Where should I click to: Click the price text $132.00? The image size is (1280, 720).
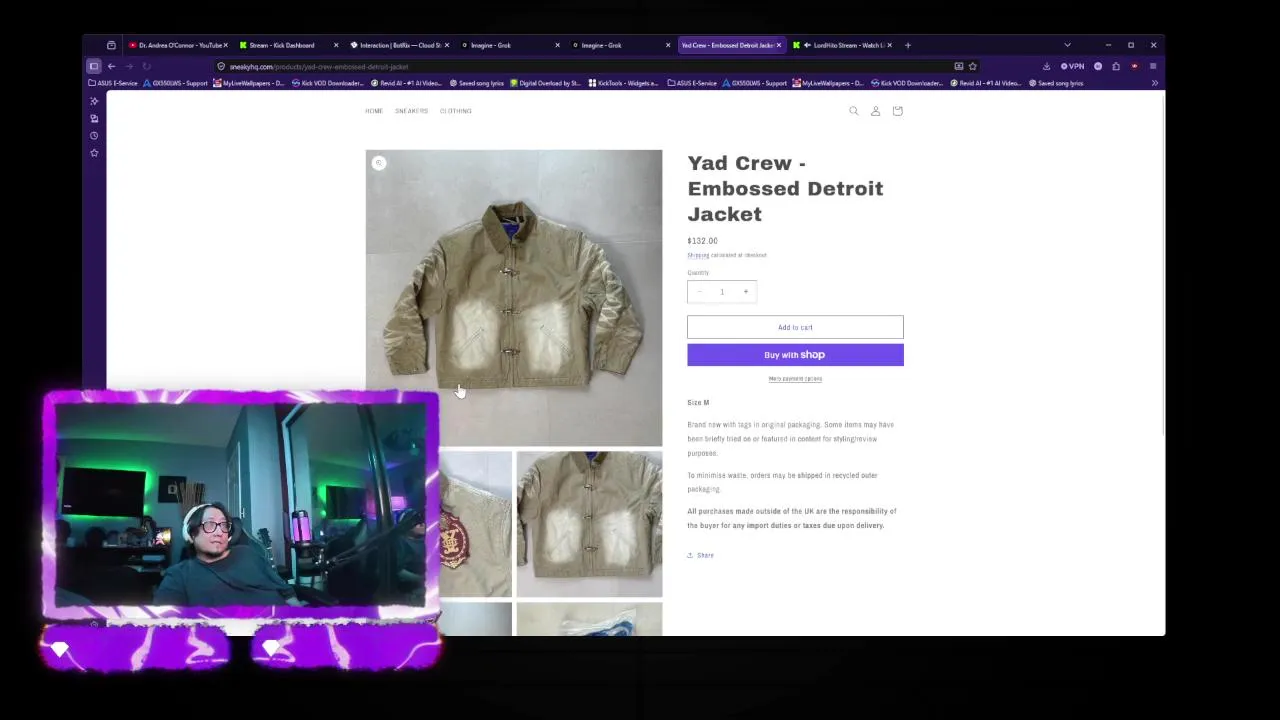click(x=702, y=241)
